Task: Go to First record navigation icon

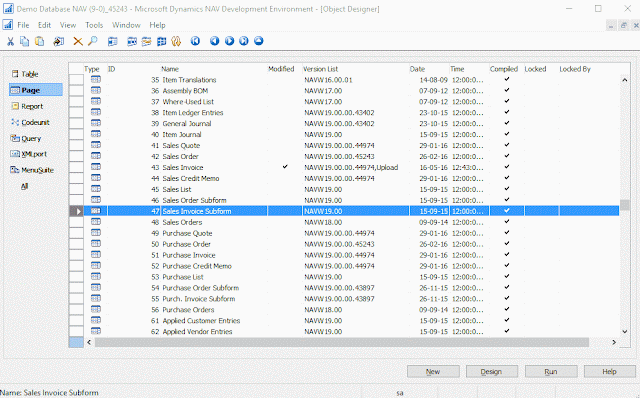Action: [195, 41]
